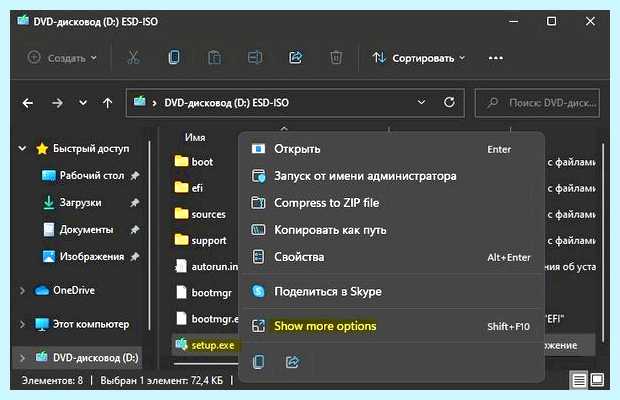Switch to details list view icon
This screenshot has width=620, height=400.
(x=578, y=381)
